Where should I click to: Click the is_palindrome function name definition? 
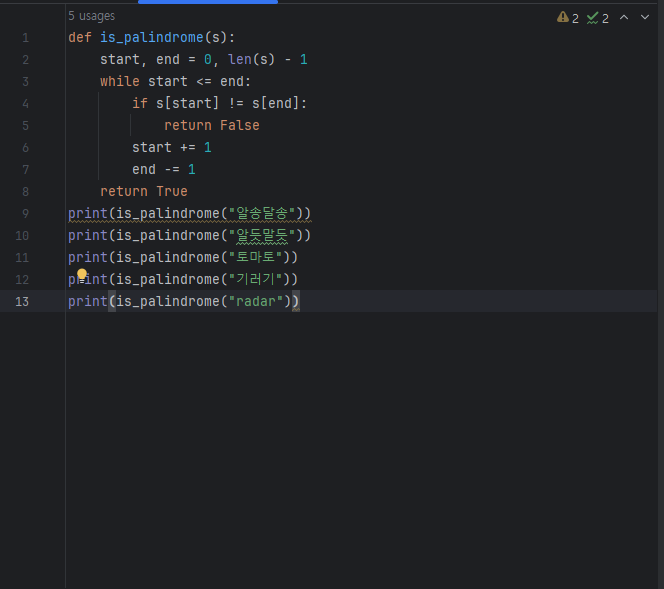(x=152, y=38)
